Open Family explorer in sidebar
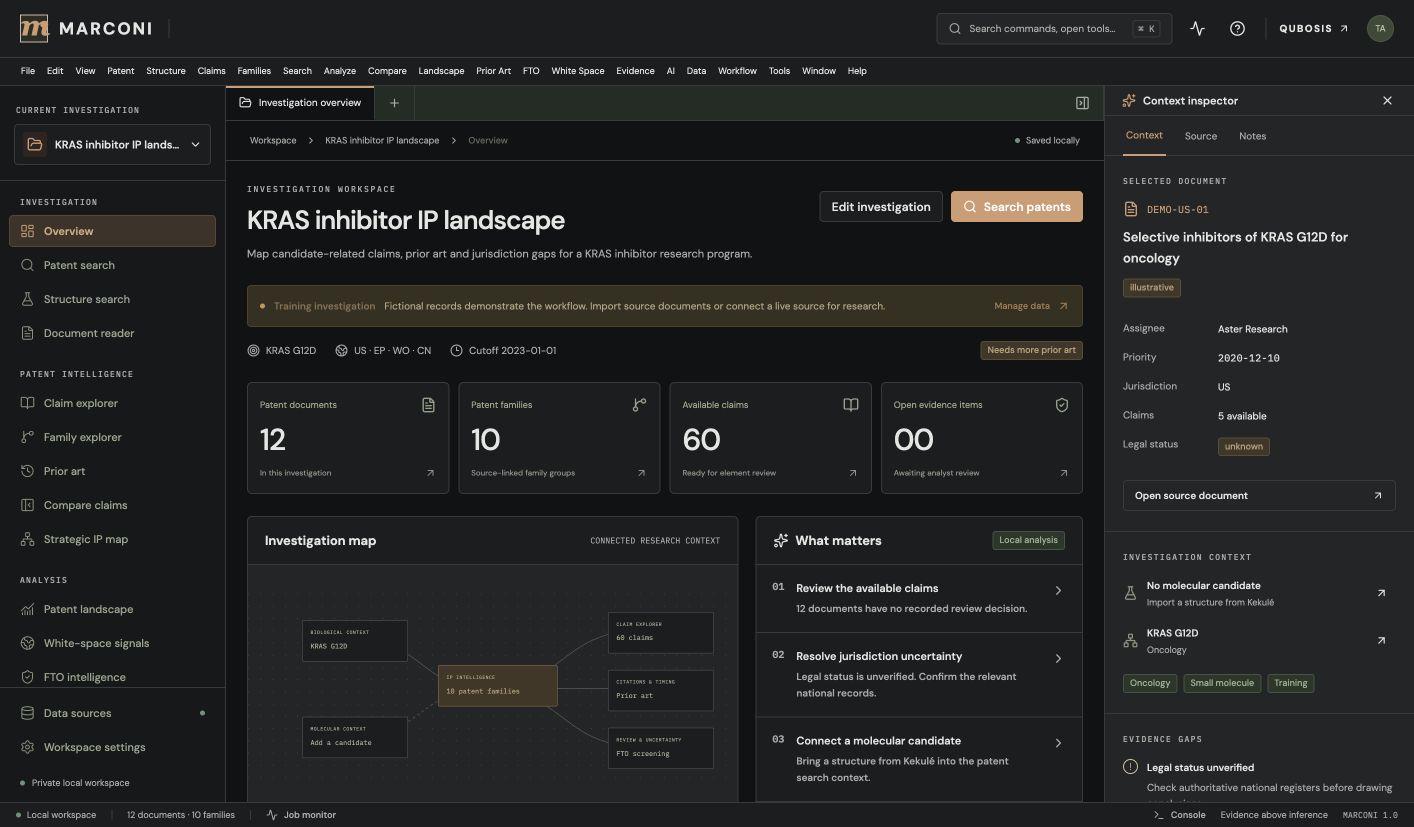This screenshot has width=1414, height=827. 112,437
